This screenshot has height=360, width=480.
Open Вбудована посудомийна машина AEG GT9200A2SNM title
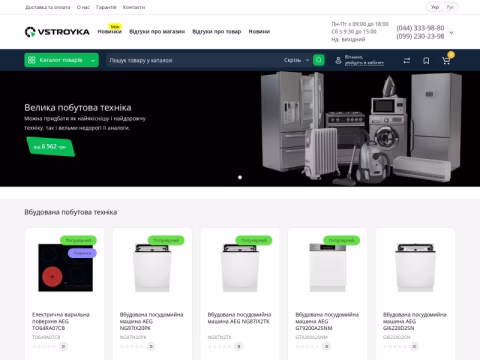point(327,321)
